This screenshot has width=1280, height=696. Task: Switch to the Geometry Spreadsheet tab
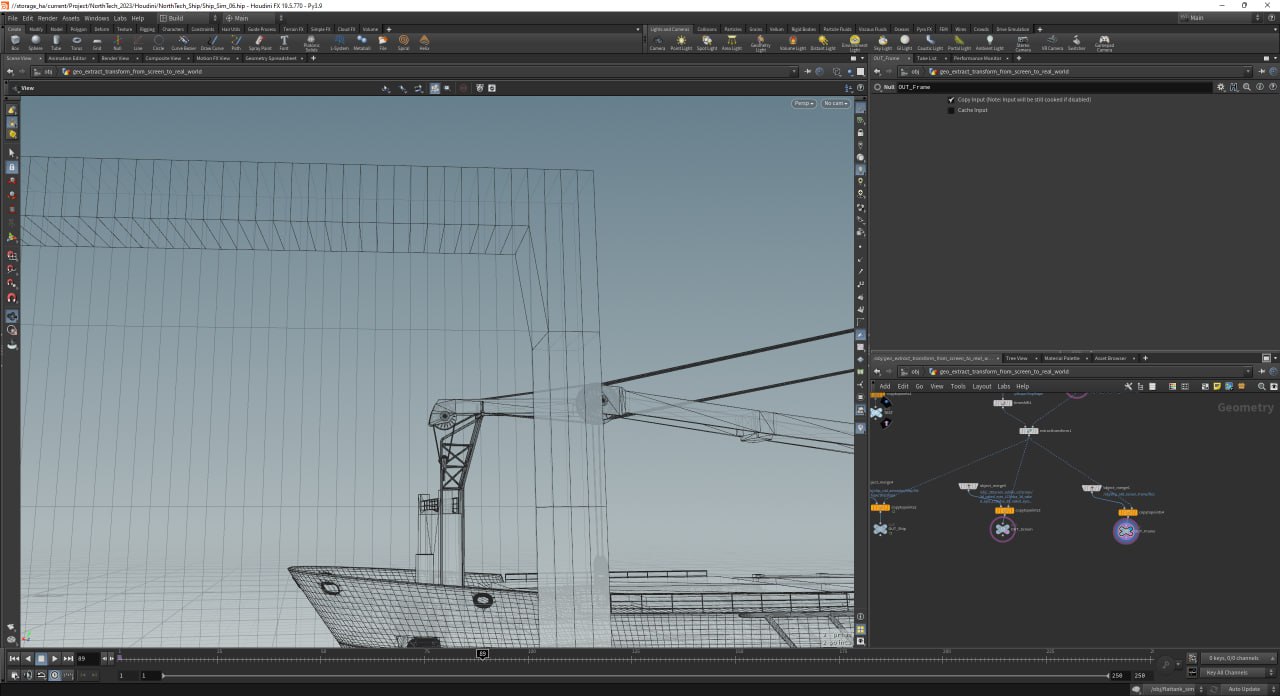click(x=271, y=58)
